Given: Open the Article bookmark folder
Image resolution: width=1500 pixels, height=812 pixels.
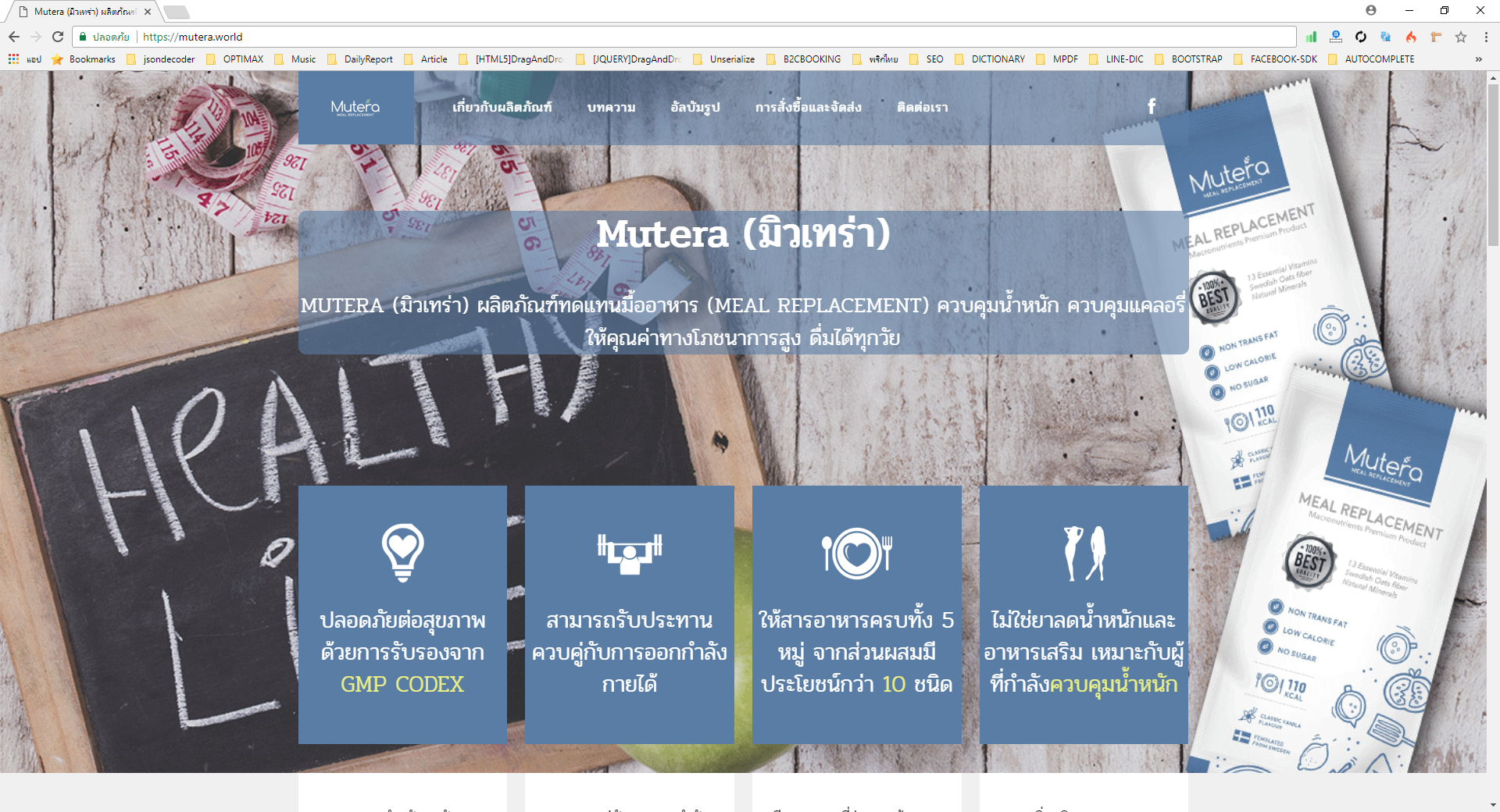Looking at the screenshot, I should (425, 59).
